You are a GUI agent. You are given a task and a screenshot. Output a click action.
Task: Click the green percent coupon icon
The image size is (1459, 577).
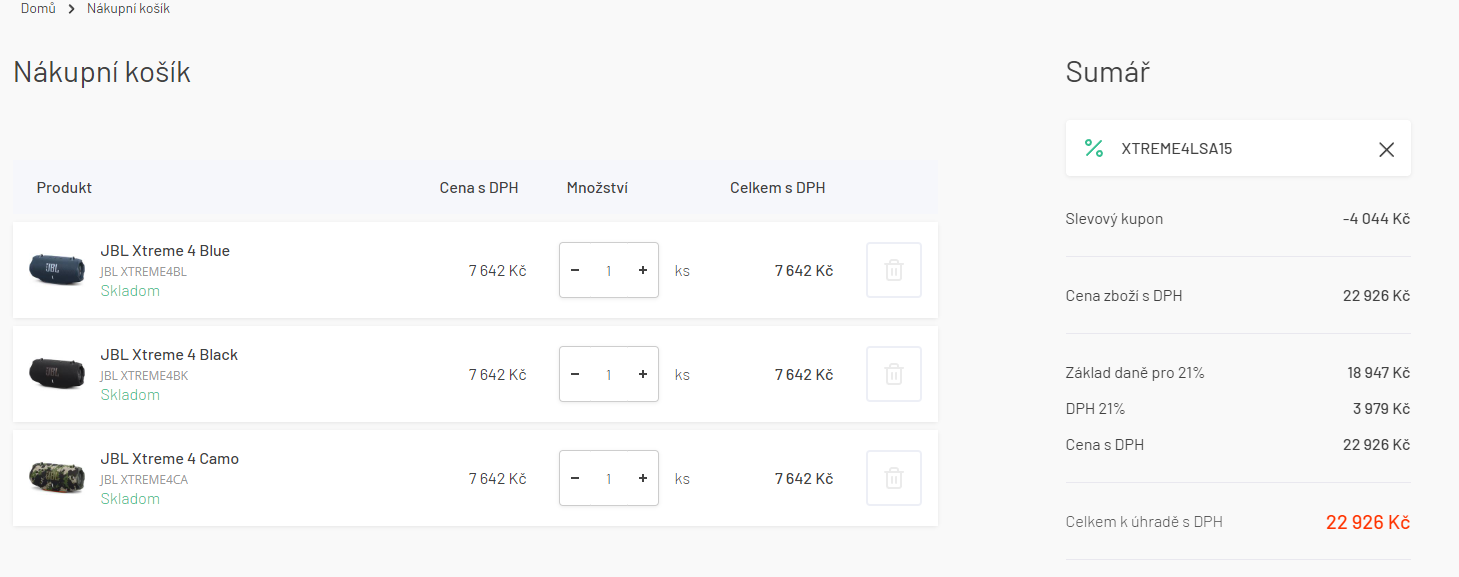1094,148
